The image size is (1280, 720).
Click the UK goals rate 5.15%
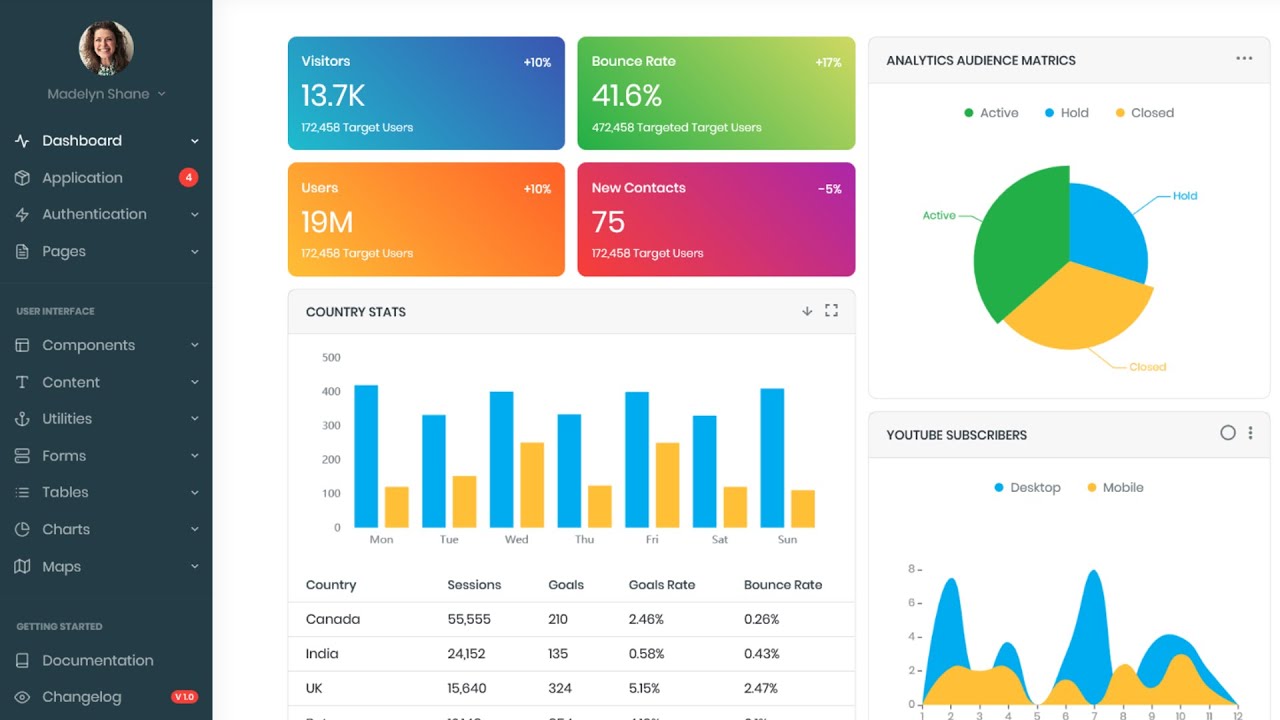tap(645, 688)
